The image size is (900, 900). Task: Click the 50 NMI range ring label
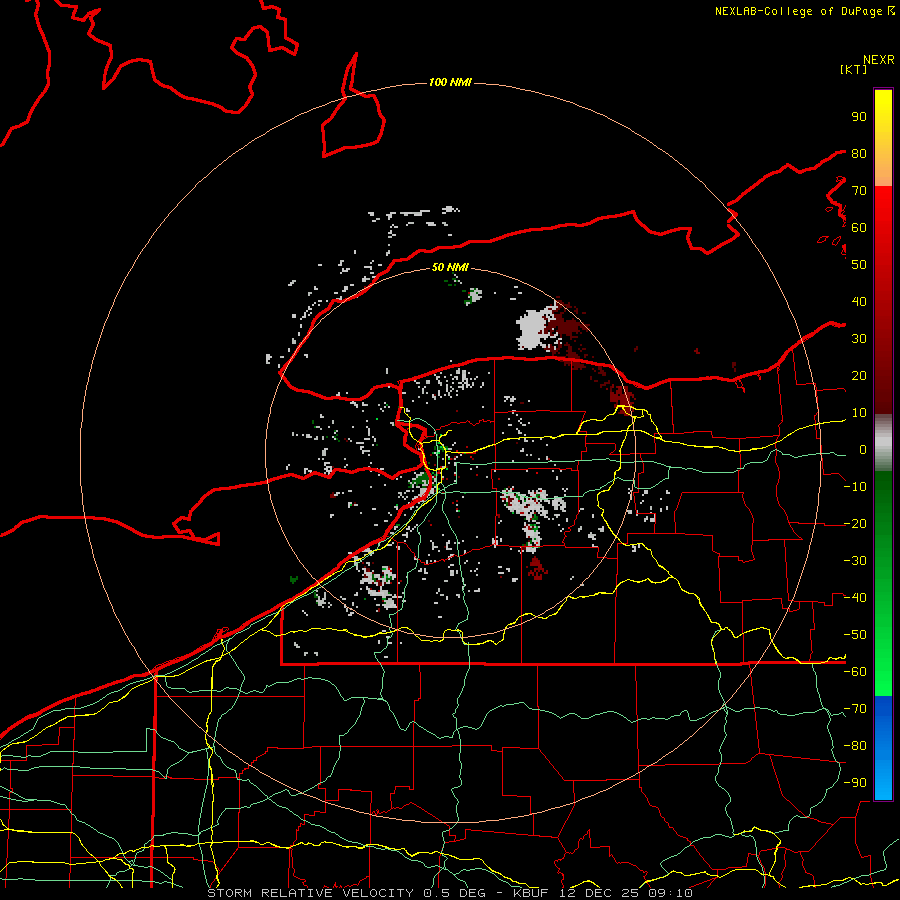pyautogui.click(x=450, y=267)
